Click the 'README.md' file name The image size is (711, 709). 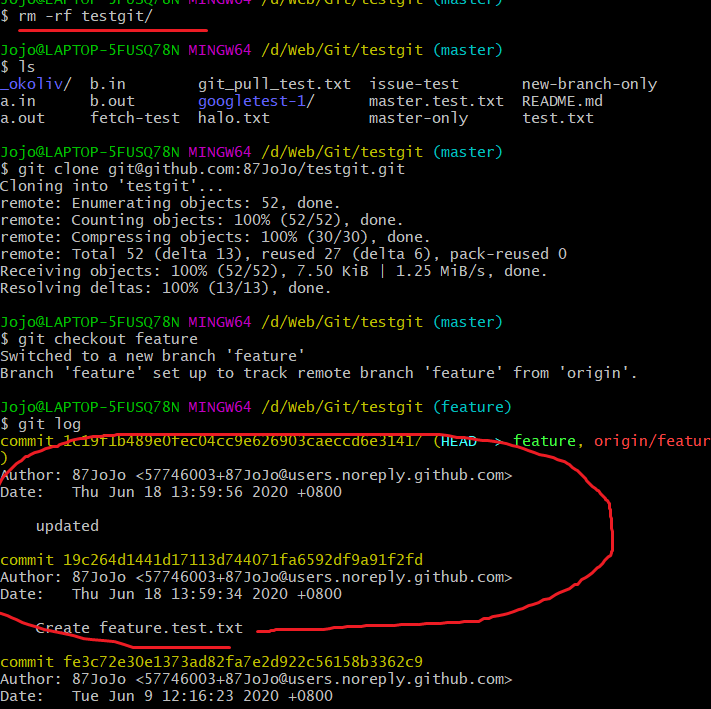(562, 101)
